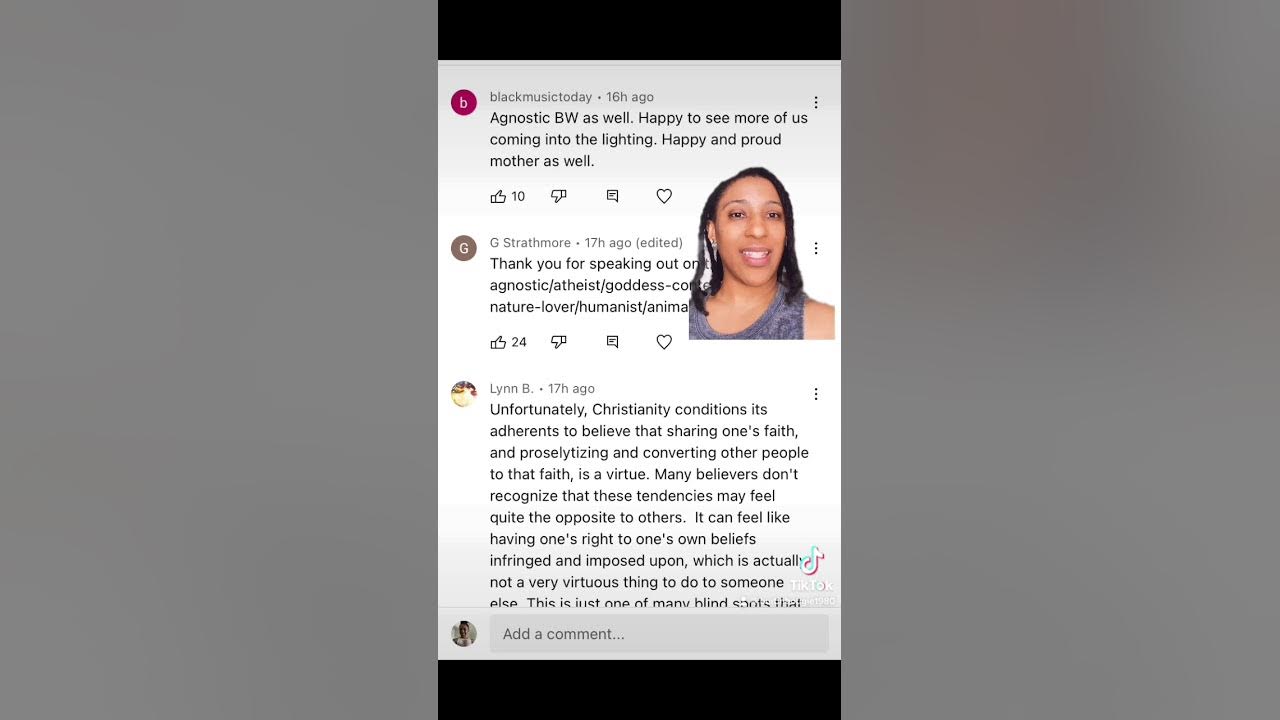
Task: Heart blackmusictoday's comment
Action: point(664,196)
